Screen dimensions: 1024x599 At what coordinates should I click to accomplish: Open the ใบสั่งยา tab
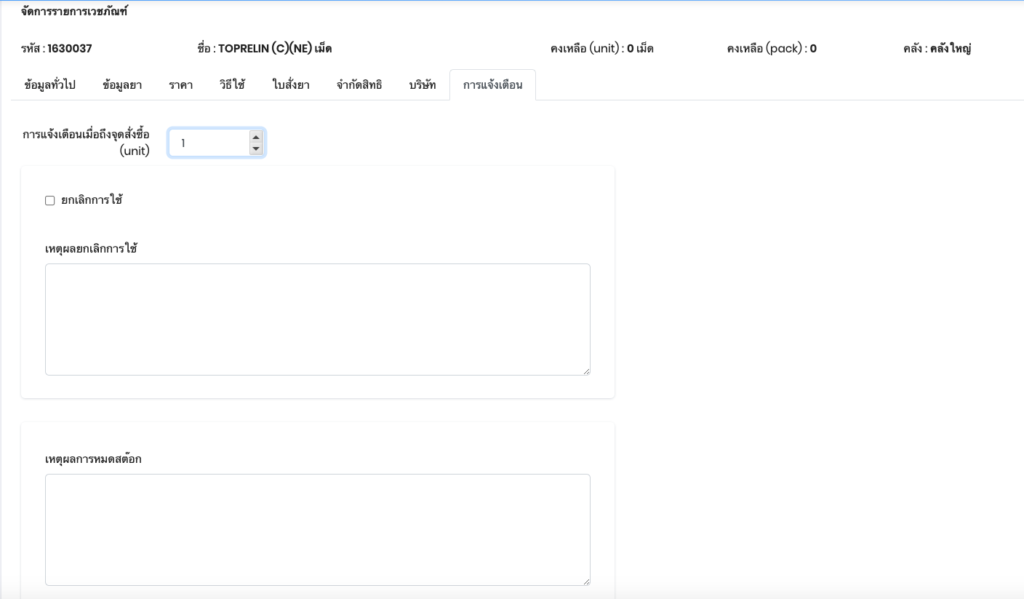(x=291, y=85)
